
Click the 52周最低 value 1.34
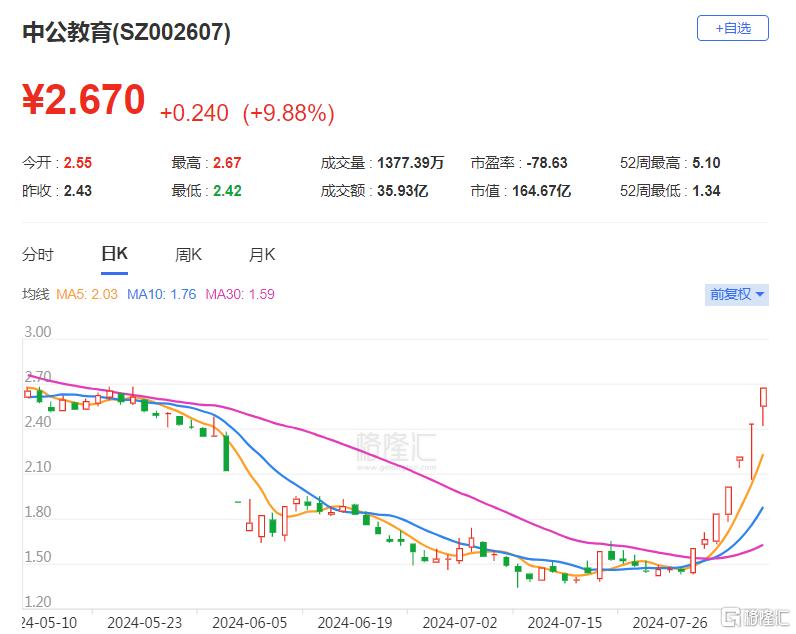point(706,191)
